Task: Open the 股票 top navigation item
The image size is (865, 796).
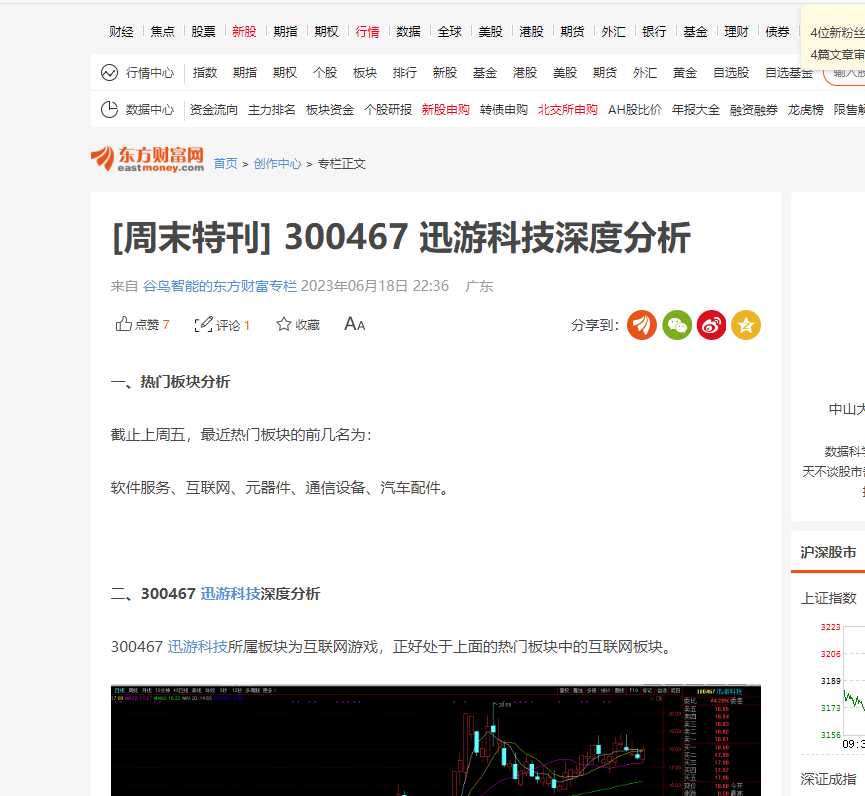Action: pyautogui.click(x=203, y=31)
